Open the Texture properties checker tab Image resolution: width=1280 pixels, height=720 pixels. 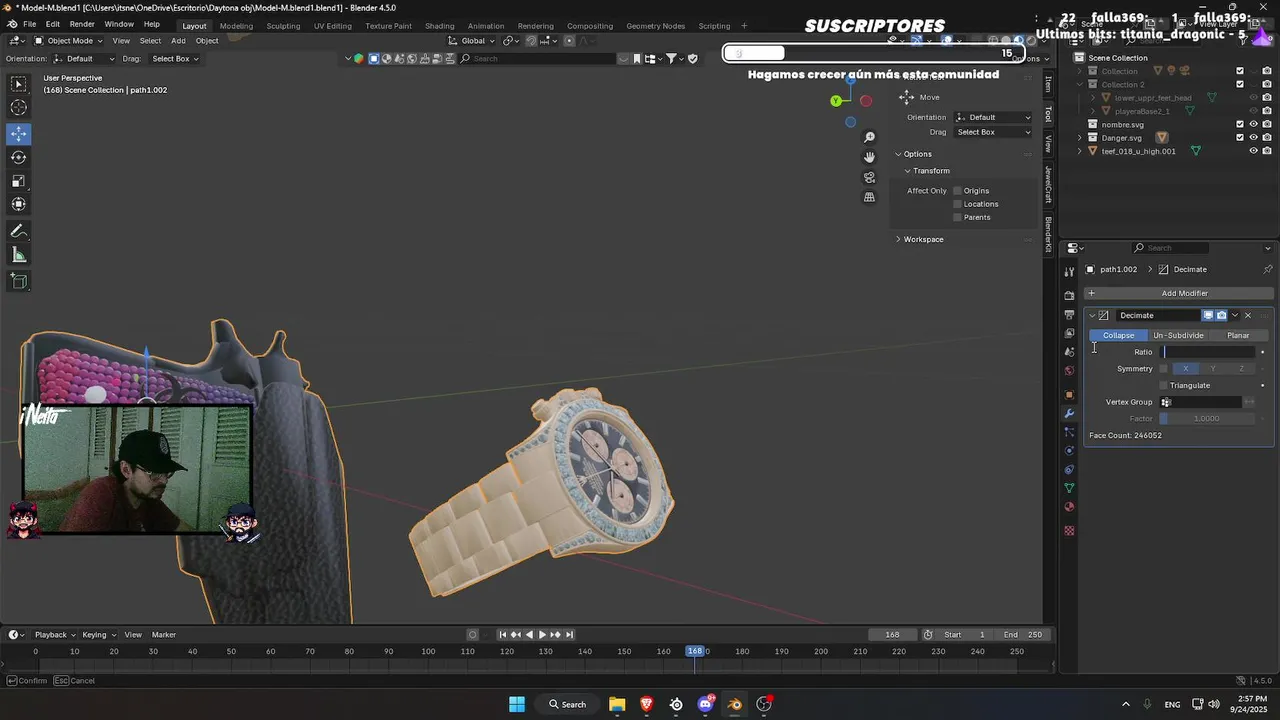coord(1069,531)
